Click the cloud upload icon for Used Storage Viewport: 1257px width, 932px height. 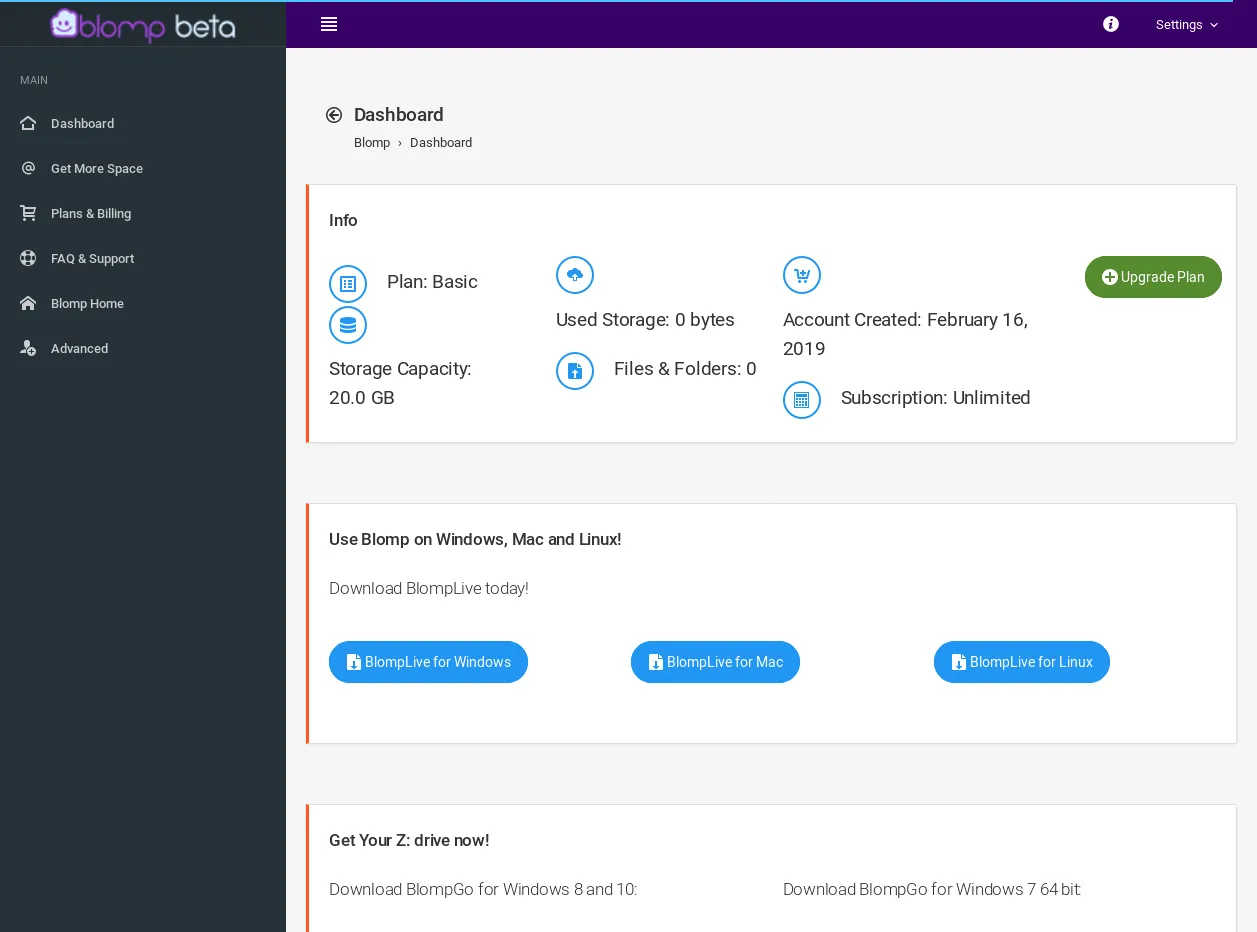575,275
